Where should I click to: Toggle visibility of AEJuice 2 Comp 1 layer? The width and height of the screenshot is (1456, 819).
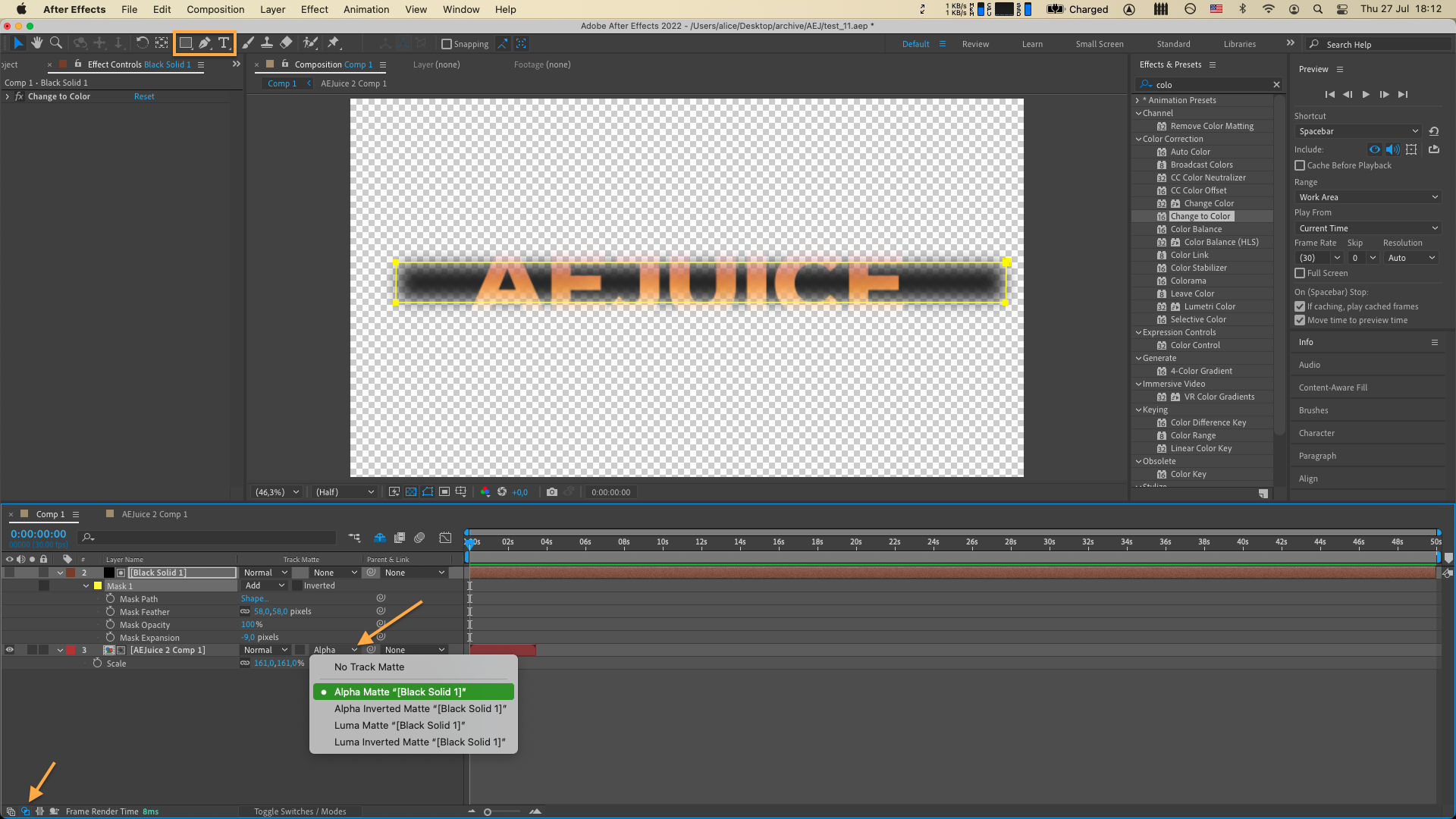(10, 650)
